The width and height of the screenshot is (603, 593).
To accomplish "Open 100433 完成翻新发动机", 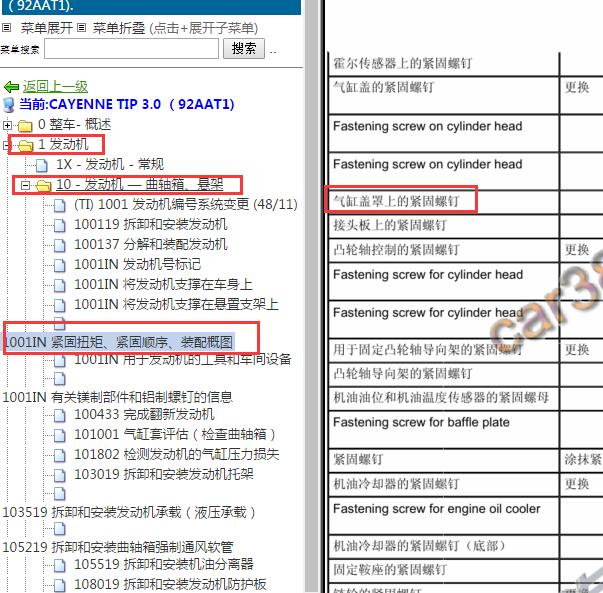I will [144, 415].
